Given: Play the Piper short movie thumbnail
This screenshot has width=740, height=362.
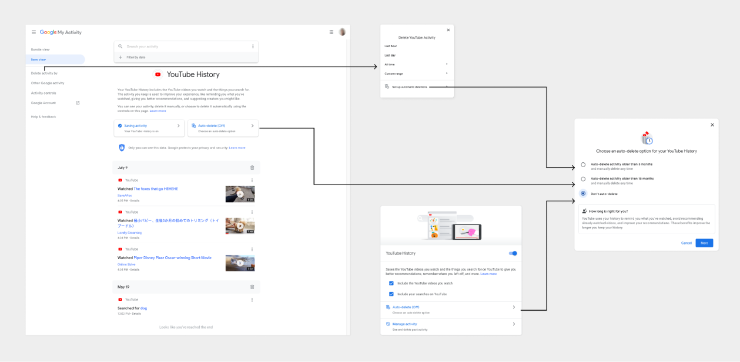Looking at the screenshot, I should coord(240,263).
